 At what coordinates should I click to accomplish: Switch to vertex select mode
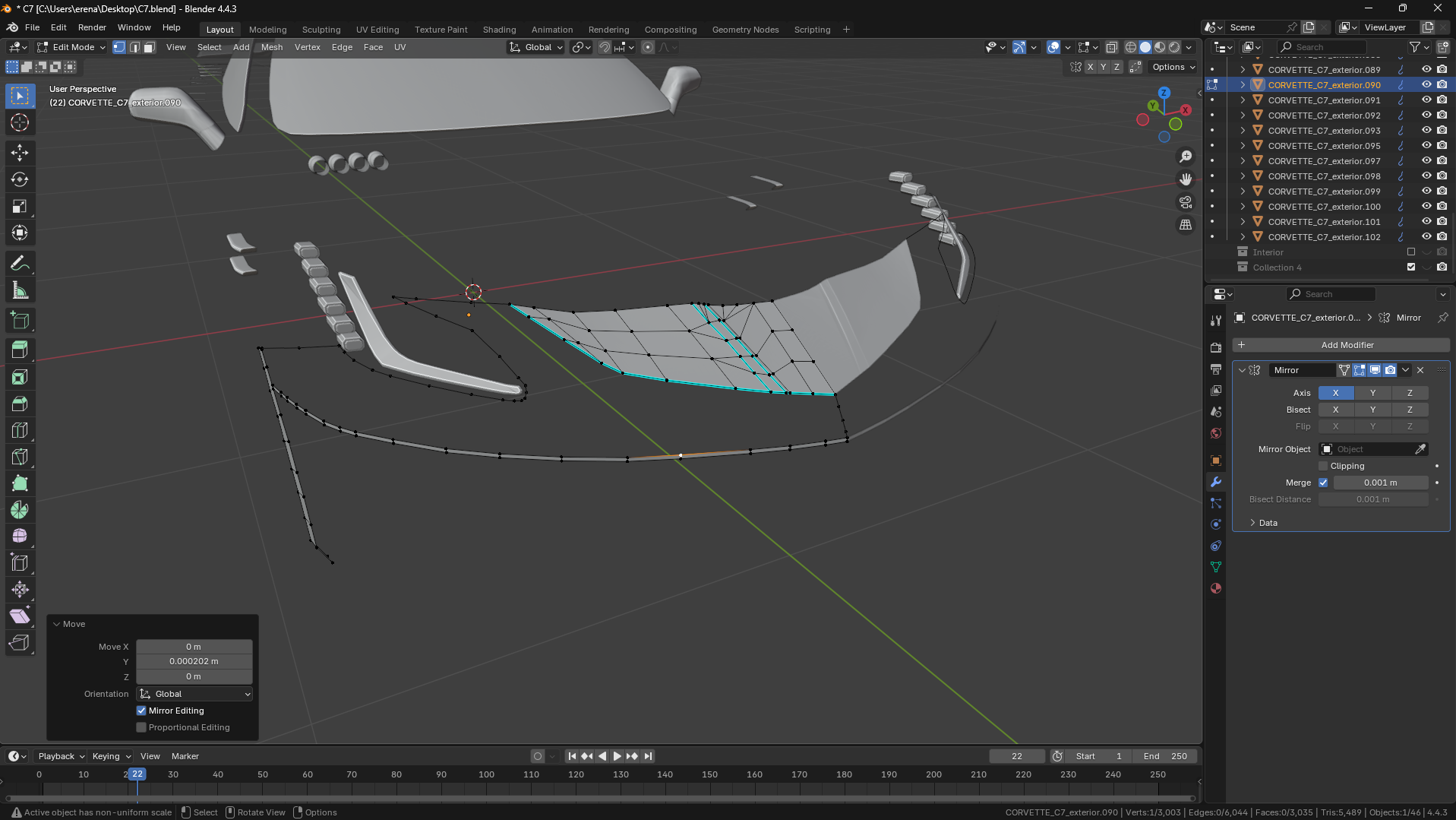coord(119,47)
